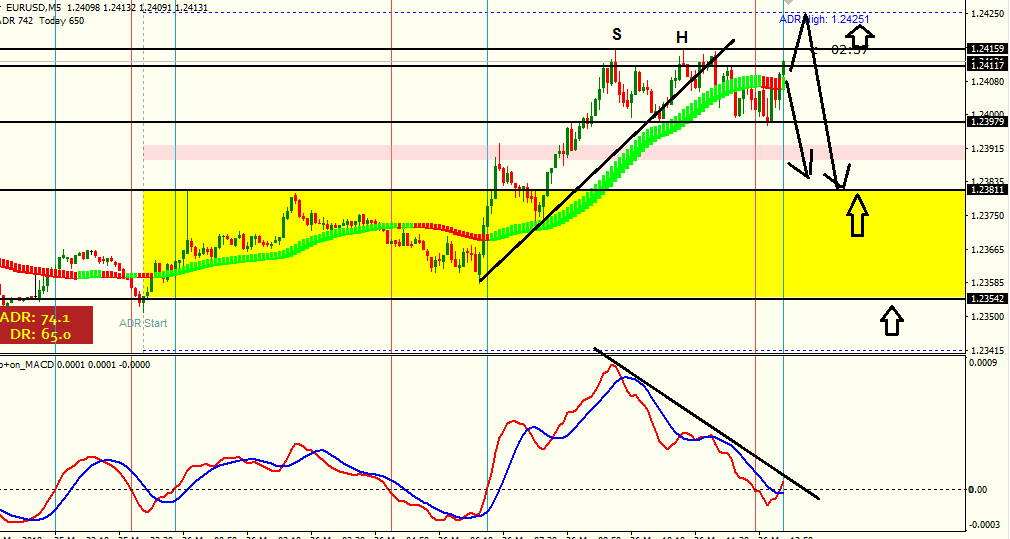
Task: Click the 1.23585 value on price axis
Action: [987, 283]
